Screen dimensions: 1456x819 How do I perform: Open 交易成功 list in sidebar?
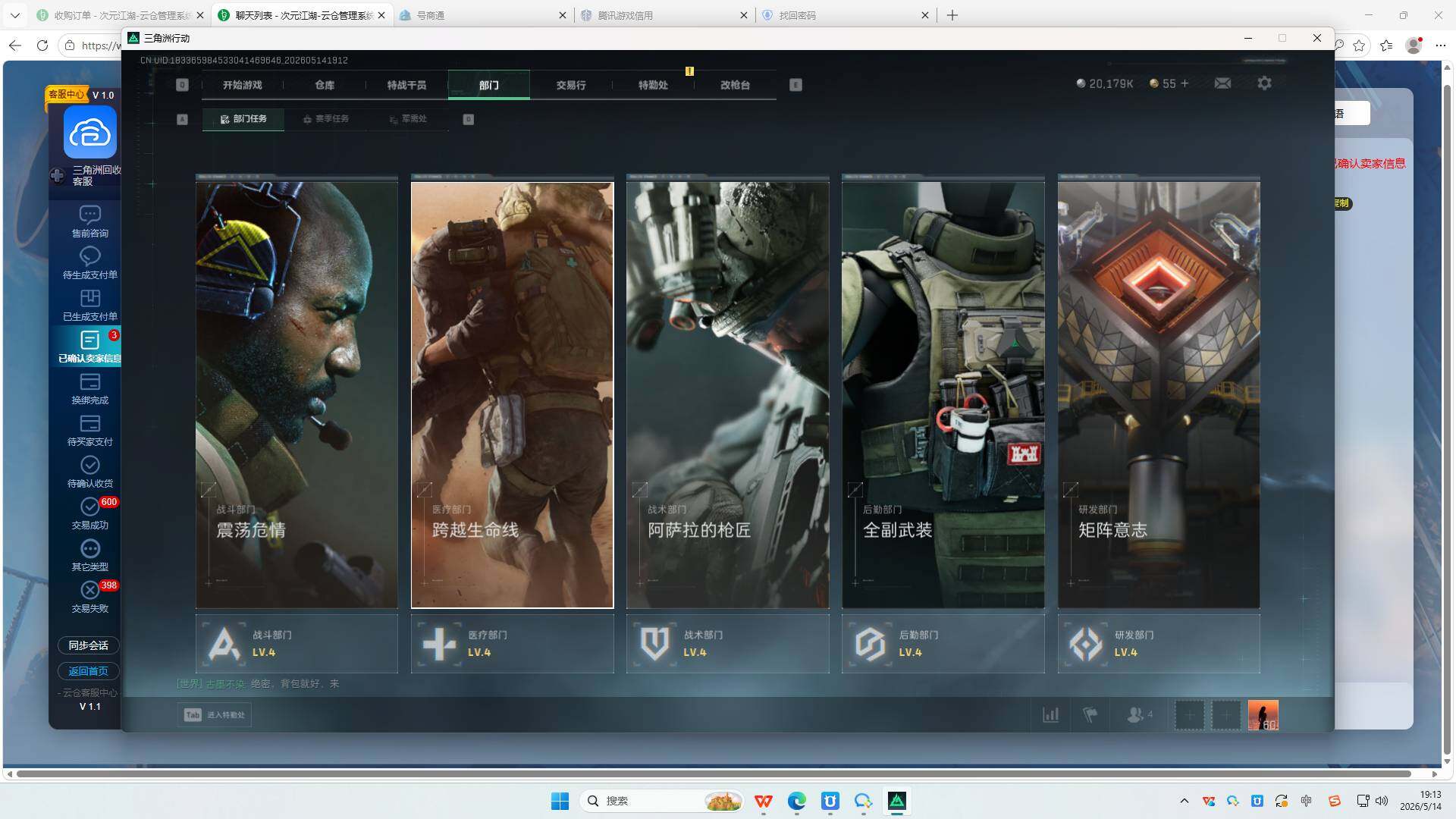(89, 513)
